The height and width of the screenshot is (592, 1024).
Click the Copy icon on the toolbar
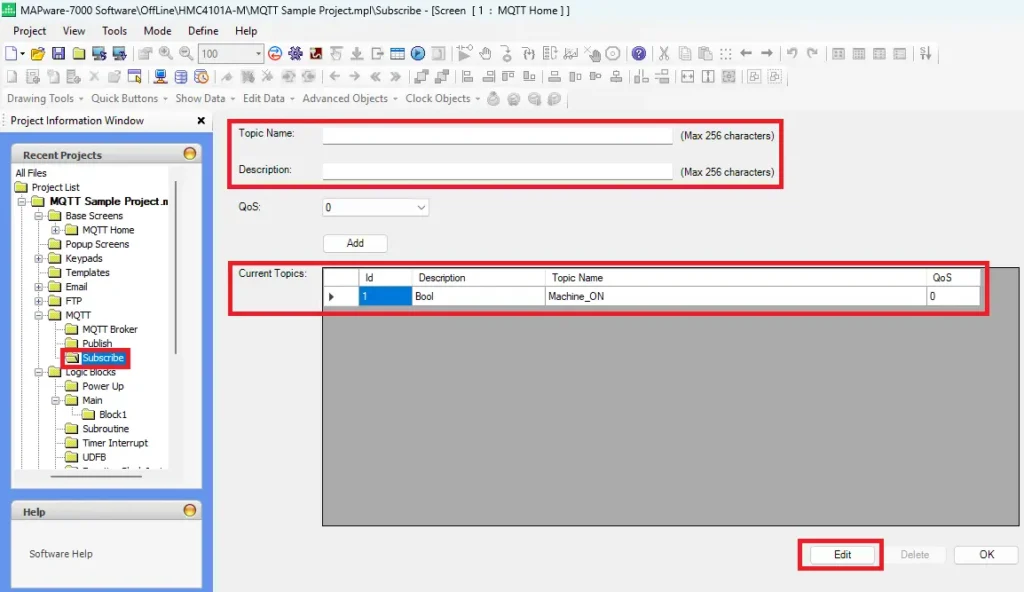(x=687, y=53)
